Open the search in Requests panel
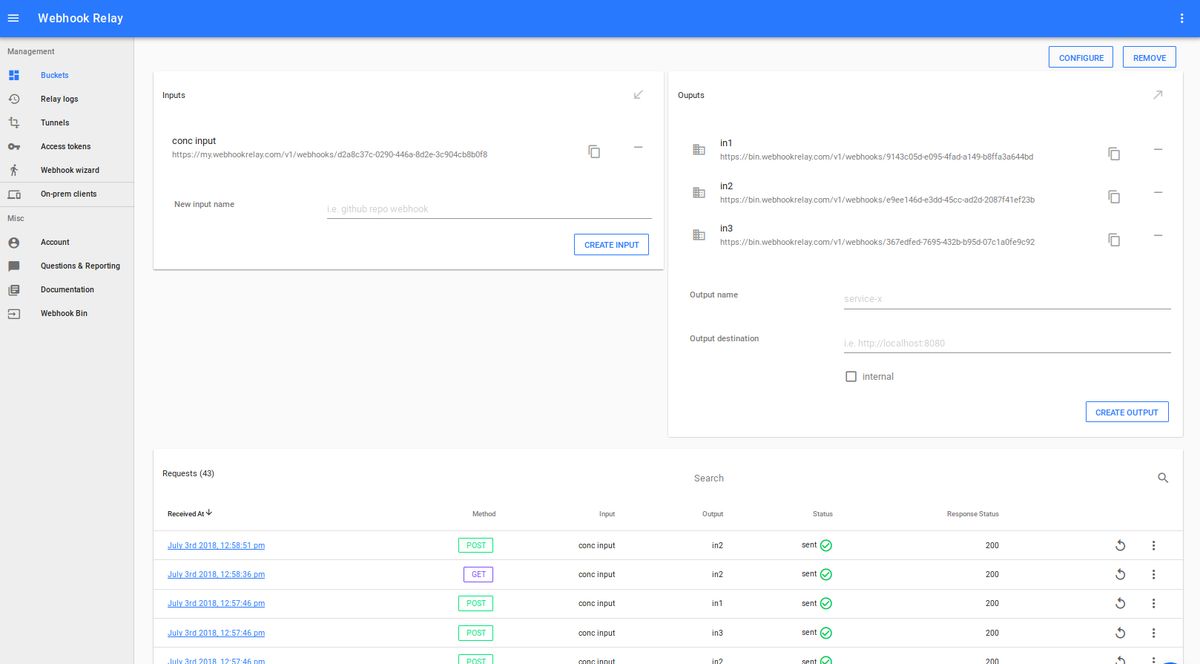 [x=1163, y=478]
